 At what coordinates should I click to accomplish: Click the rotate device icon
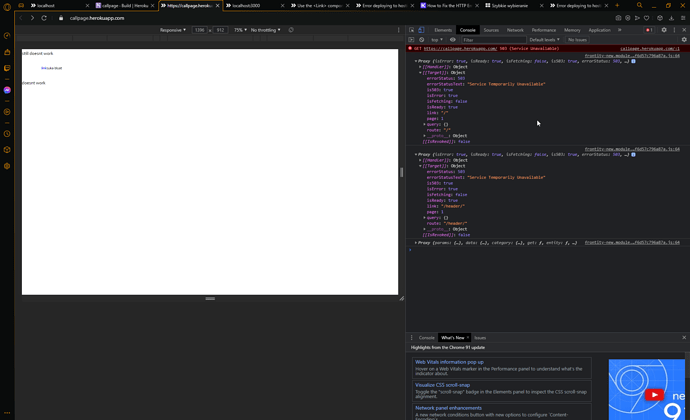tap(291, 30)
